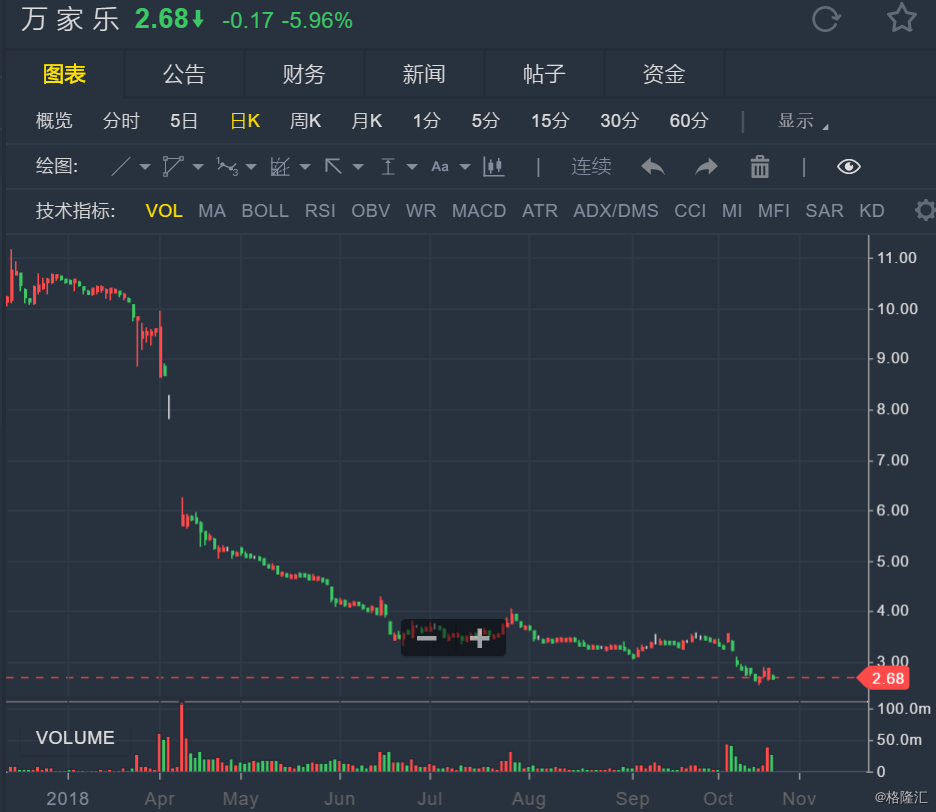Click the refresh icon at top right
The image size is (936, 812).
(x=826, y=19)
